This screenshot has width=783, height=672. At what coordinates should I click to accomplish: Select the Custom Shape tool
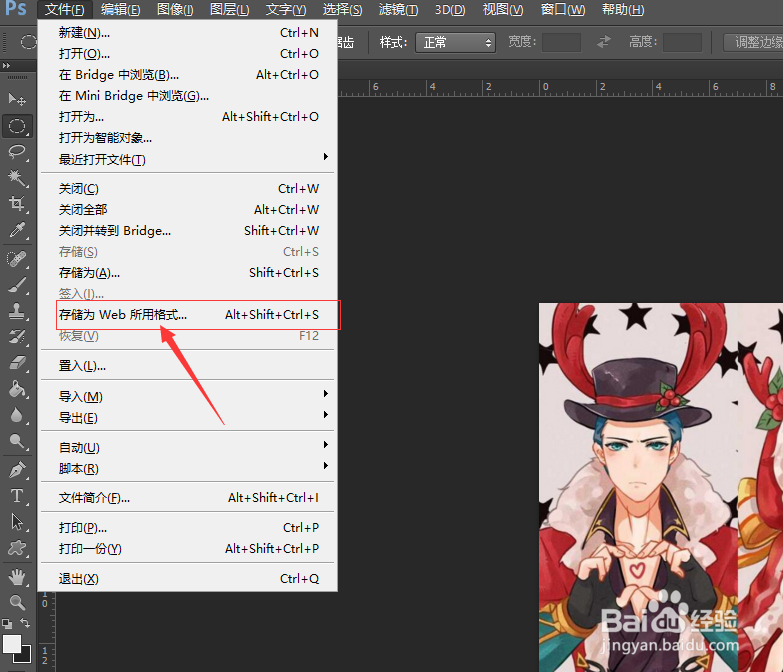(17, 548)
